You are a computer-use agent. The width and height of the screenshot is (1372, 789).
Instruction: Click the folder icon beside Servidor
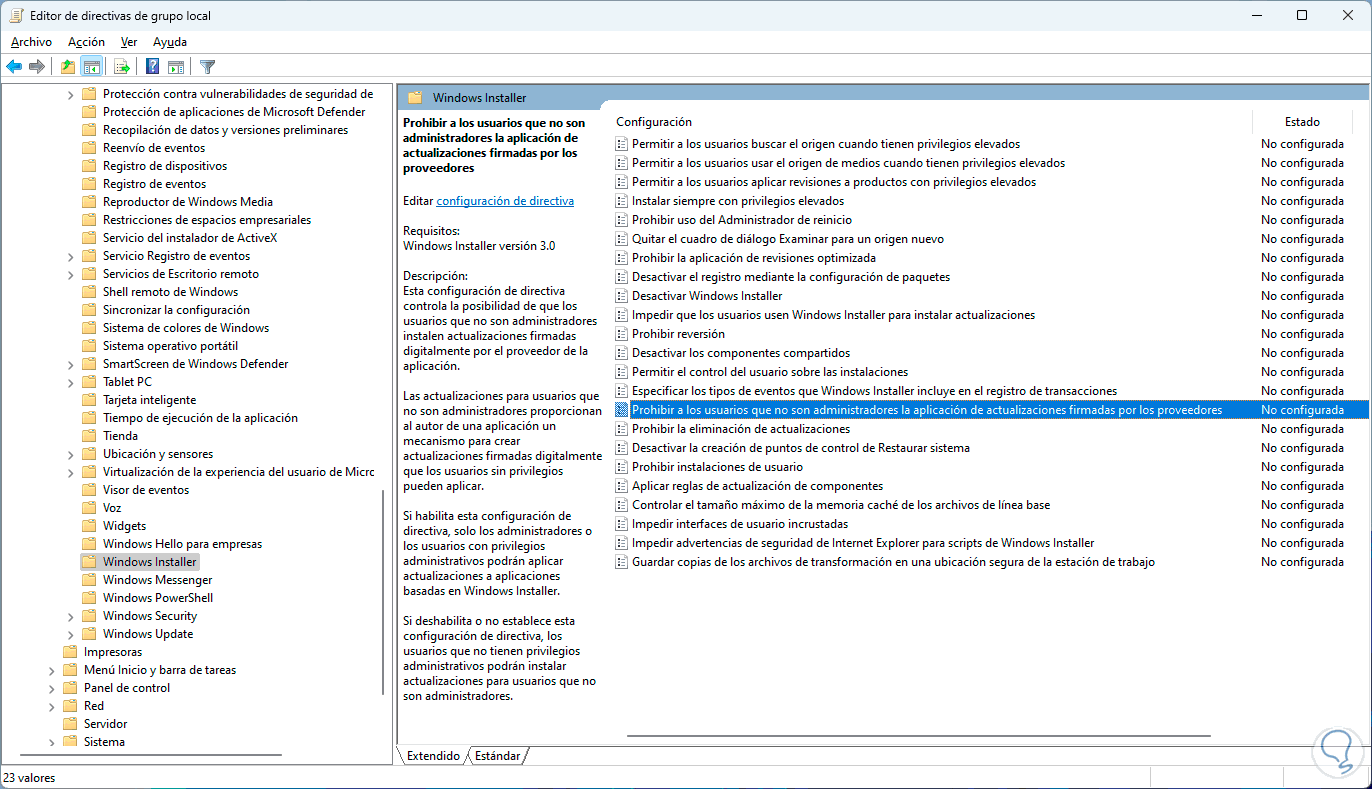coord(70,724)
